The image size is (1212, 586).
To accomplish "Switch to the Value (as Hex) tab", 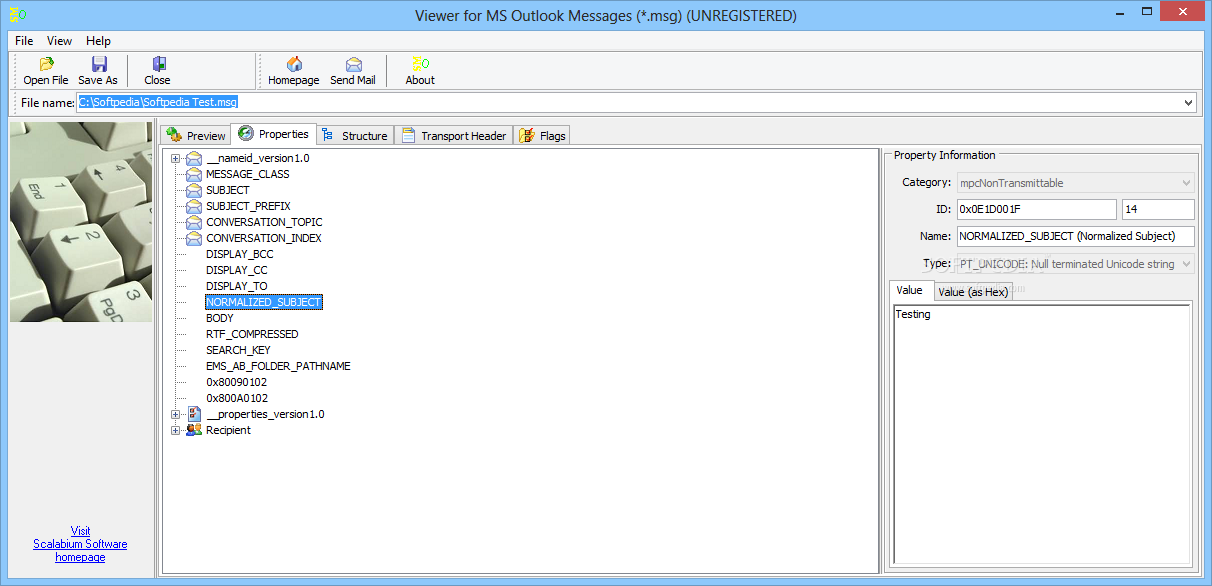I will point(973,292).
